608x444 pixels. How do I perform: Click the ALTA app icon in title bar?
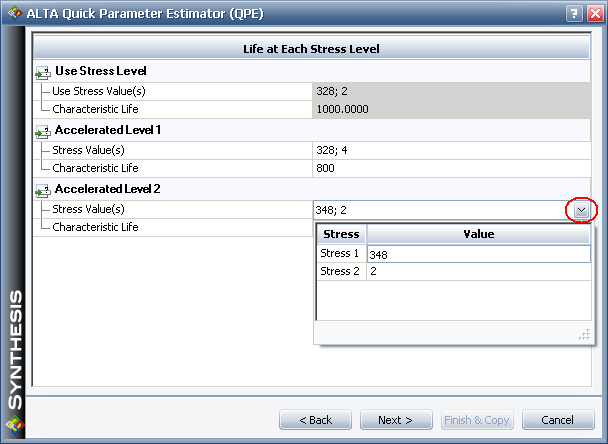click(14, 13)
